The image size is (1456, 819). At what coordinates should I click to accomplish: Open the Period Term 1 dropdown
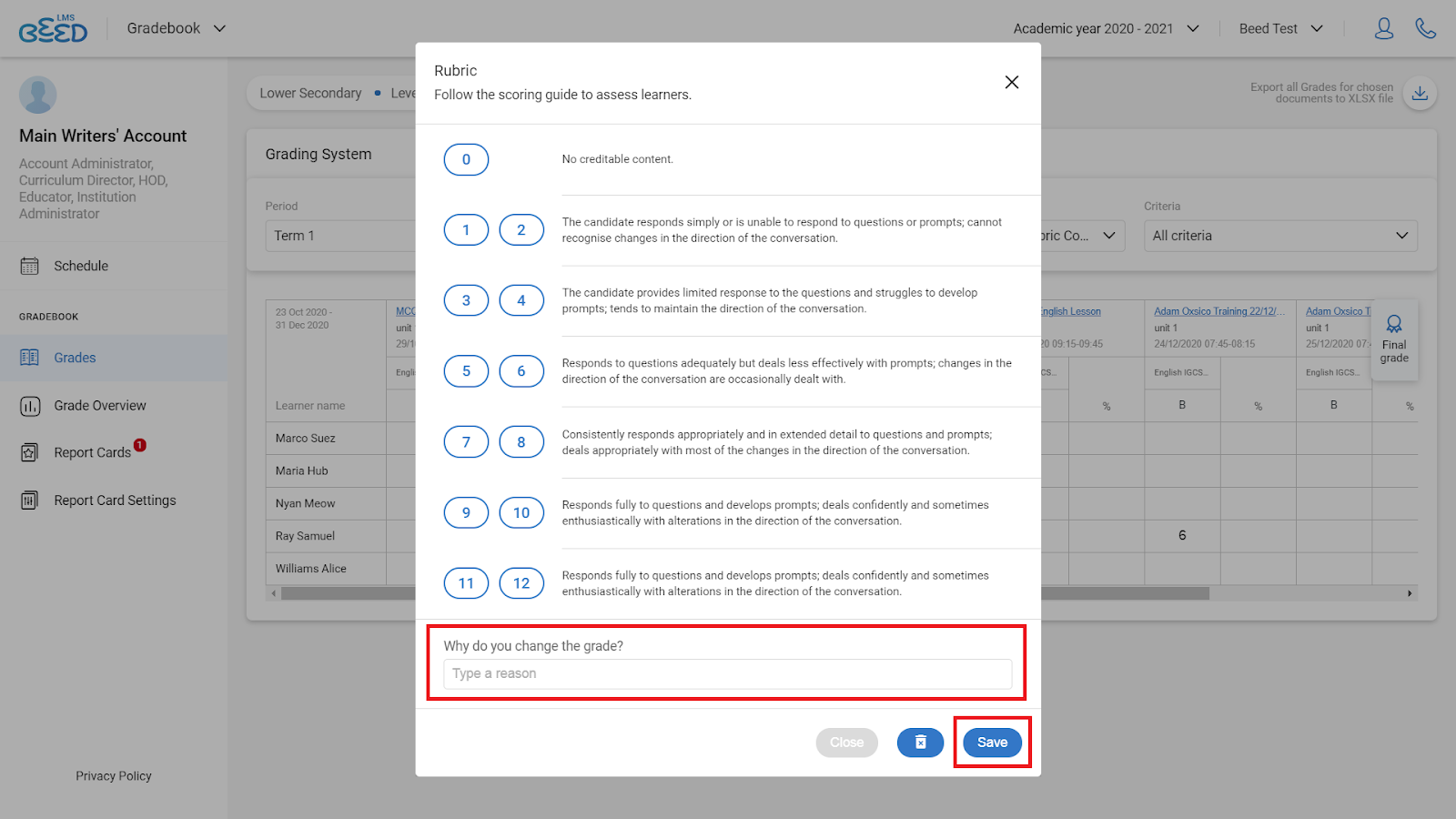pyautogui.click(x=340, y=236)
